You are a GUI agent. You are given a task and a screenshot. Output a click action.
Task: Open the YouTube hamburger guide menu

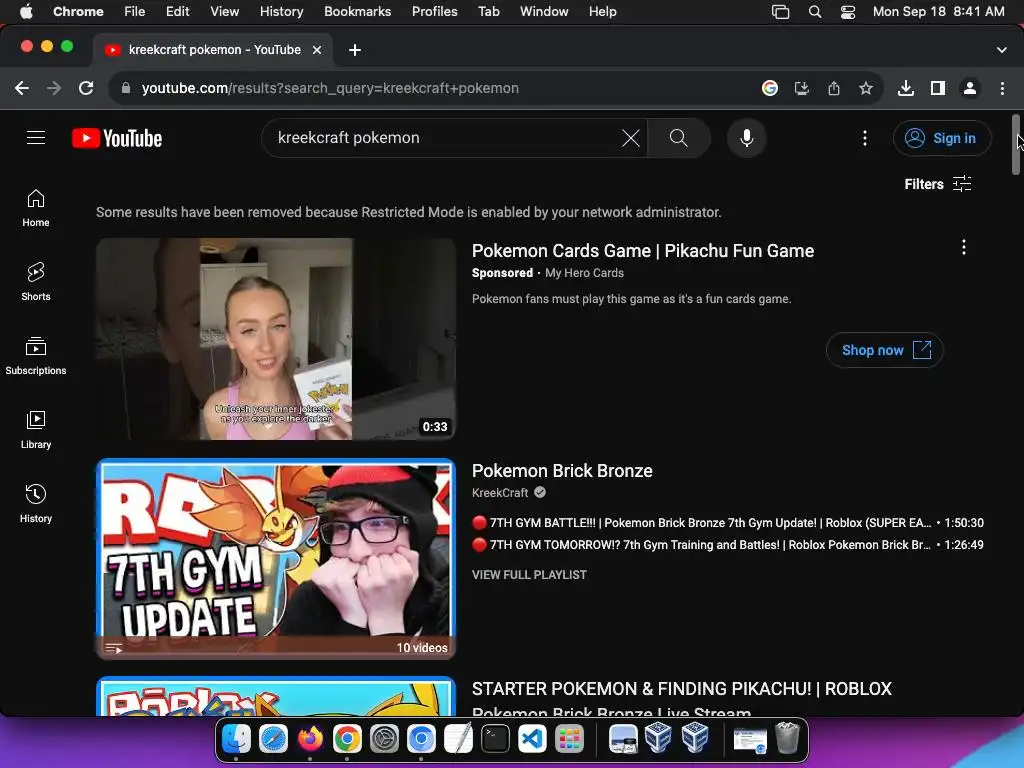click(x=36, y=138)
